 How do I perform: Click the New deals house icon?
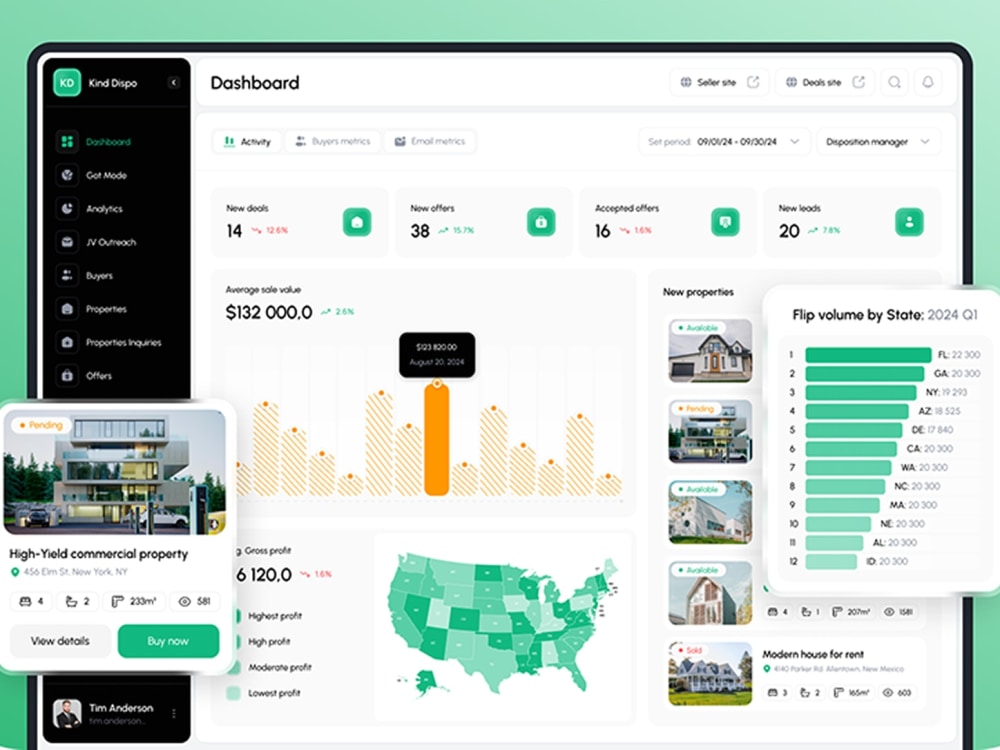[x=357, y=222]
